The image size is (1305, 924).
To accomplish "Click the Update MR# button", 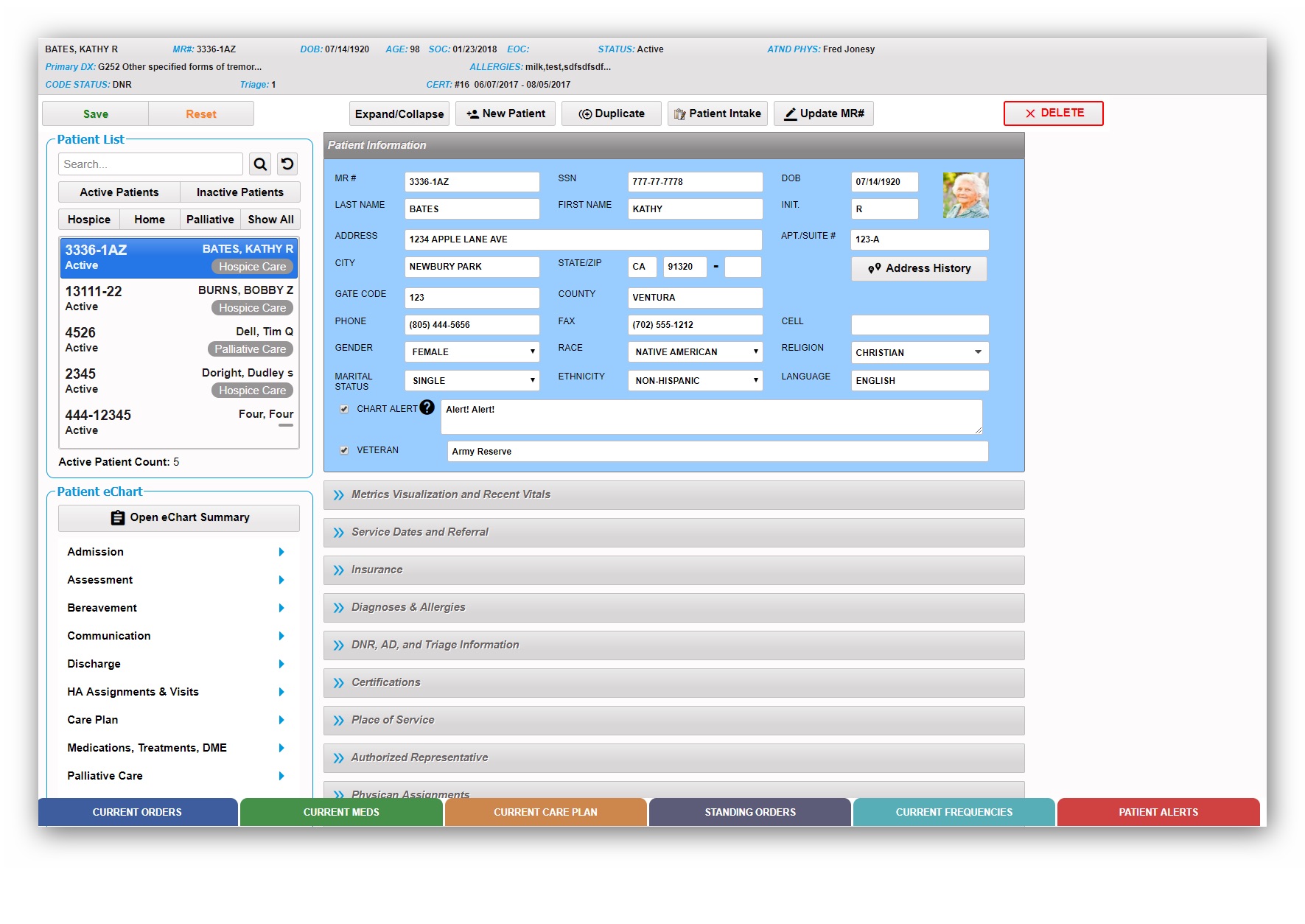I will (824, 113).
